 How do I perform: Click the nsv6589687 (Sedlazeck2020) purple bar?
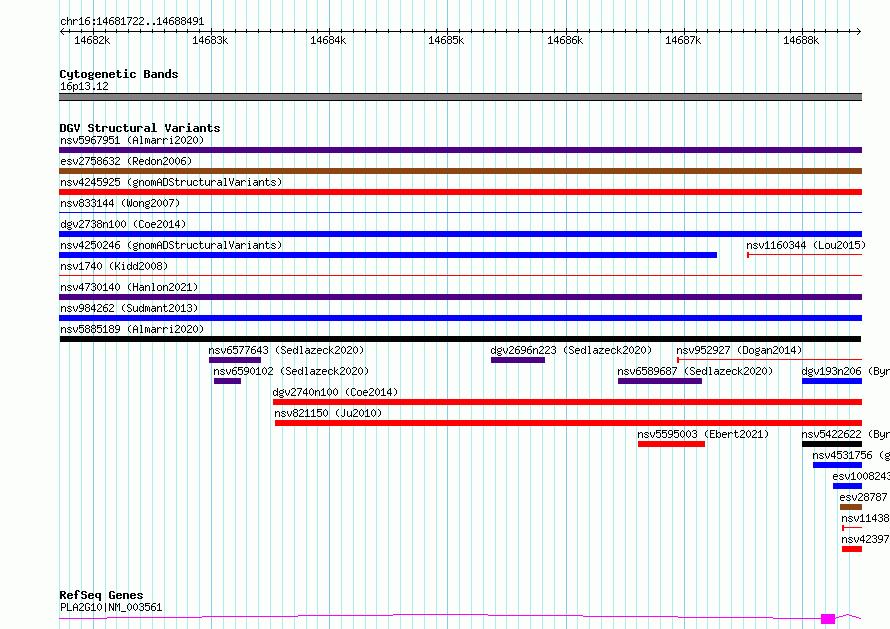click(660, 381)
